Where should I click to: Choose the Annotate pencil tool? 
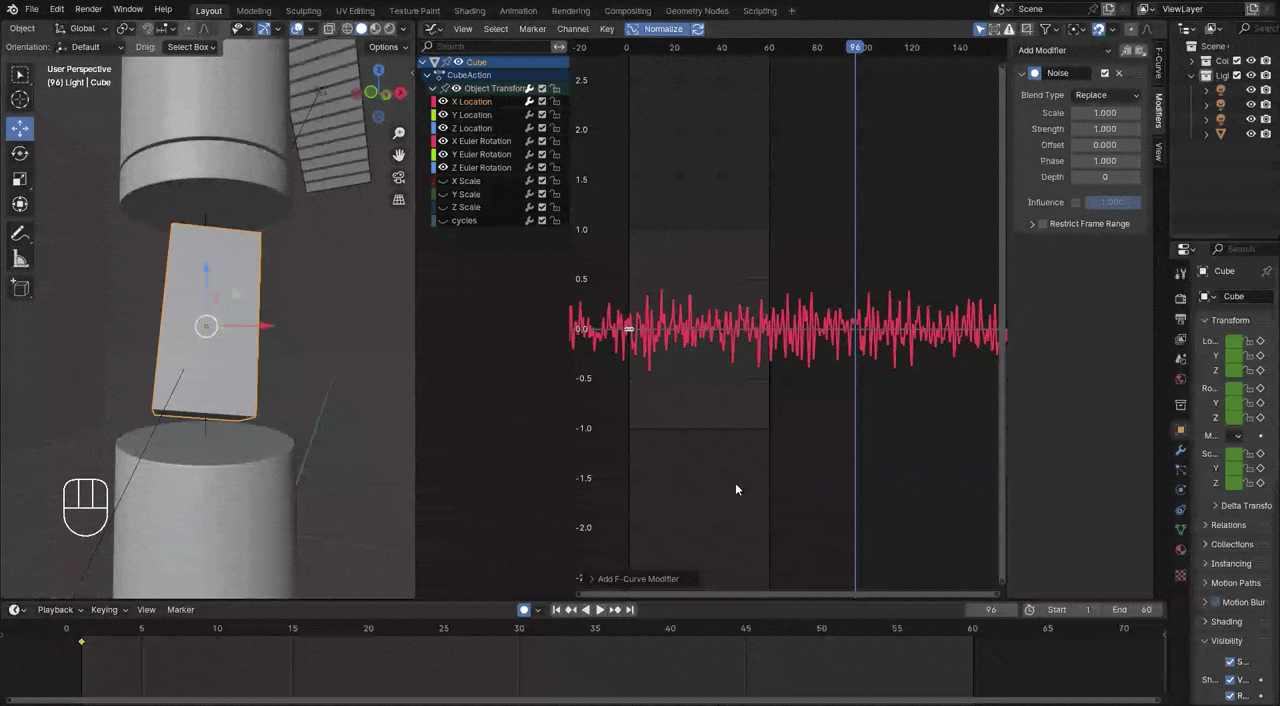[x=20, y=234]
